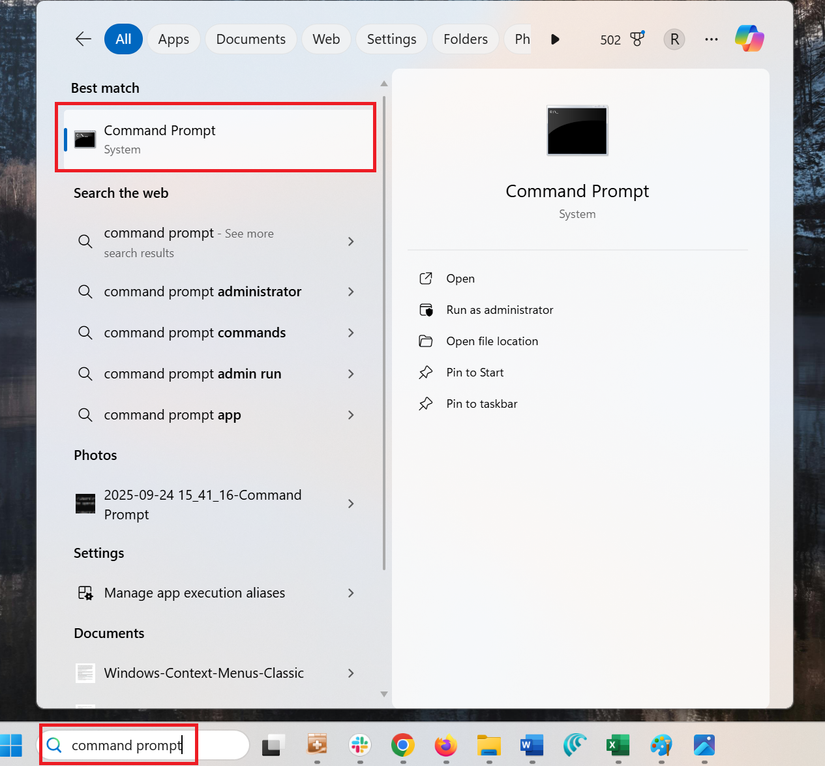Expand command prompt administrator chevron

pyautogui.click(x=351, y=291)
